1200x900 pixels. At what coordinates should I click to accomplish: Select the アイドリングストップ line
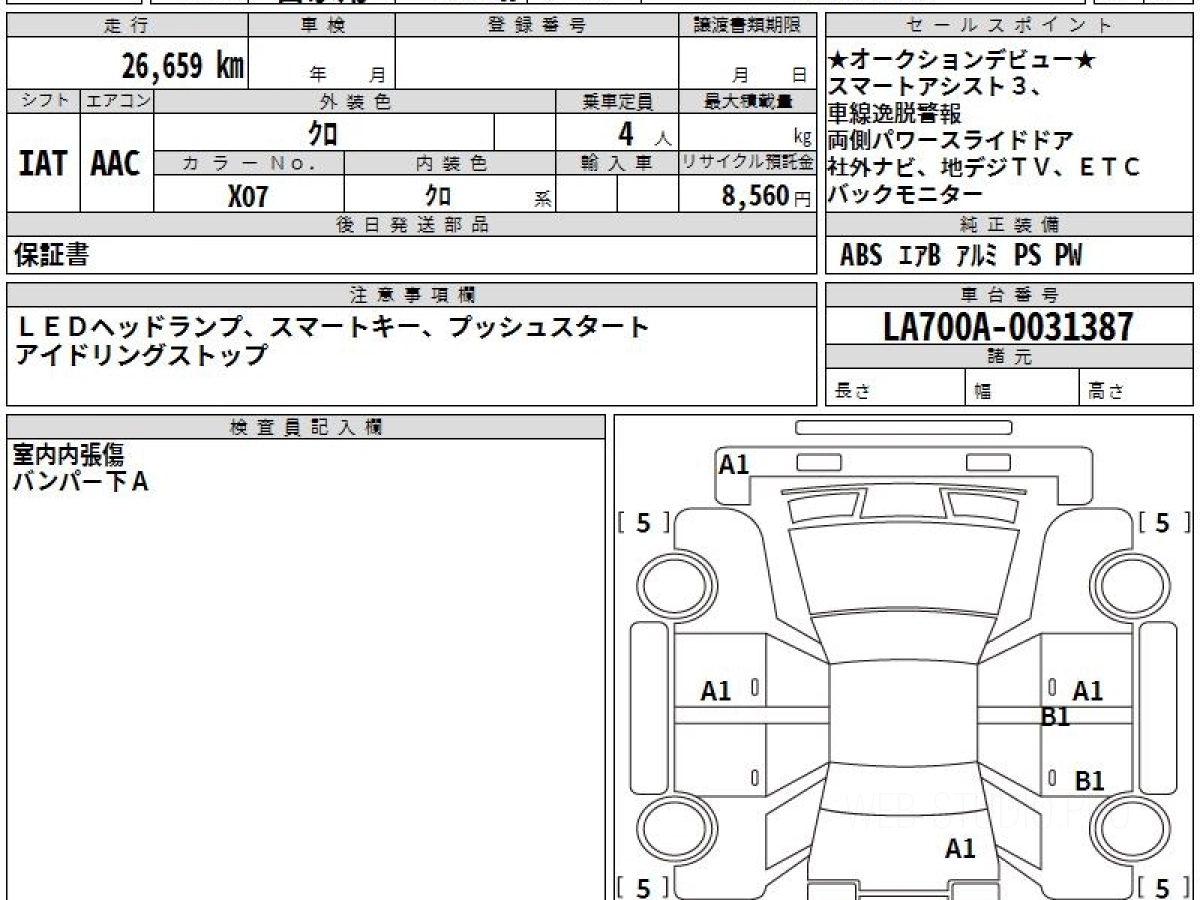[141, 355]
